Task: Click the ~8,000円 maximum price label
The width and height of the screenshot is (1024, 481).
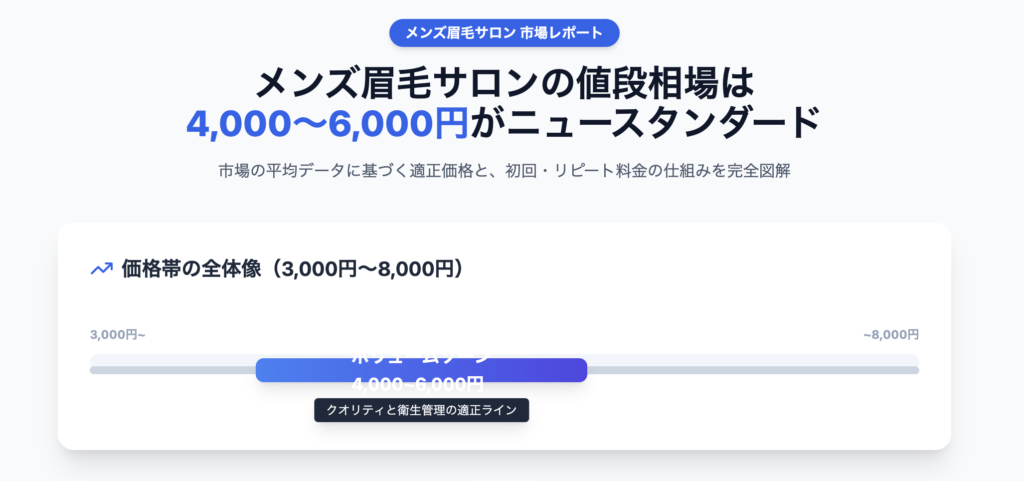Action: point(890,334)
